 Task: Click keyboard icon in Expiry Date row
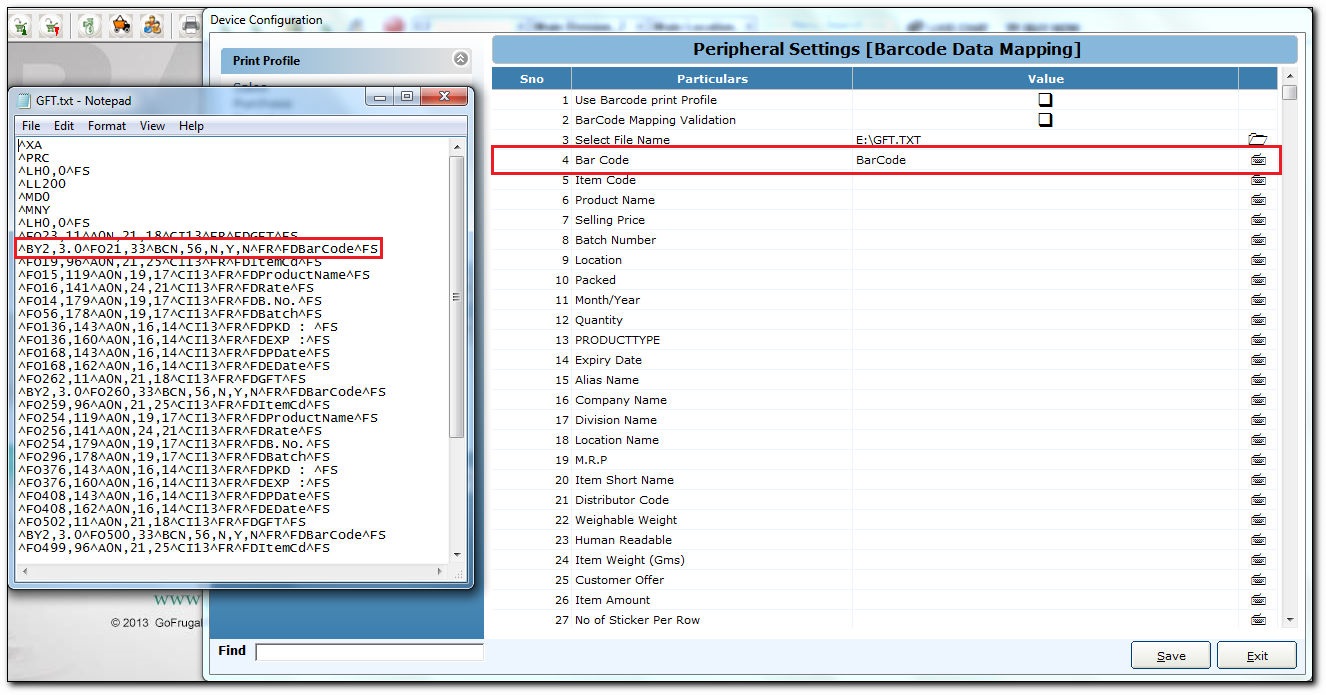tap(1258, 360)
